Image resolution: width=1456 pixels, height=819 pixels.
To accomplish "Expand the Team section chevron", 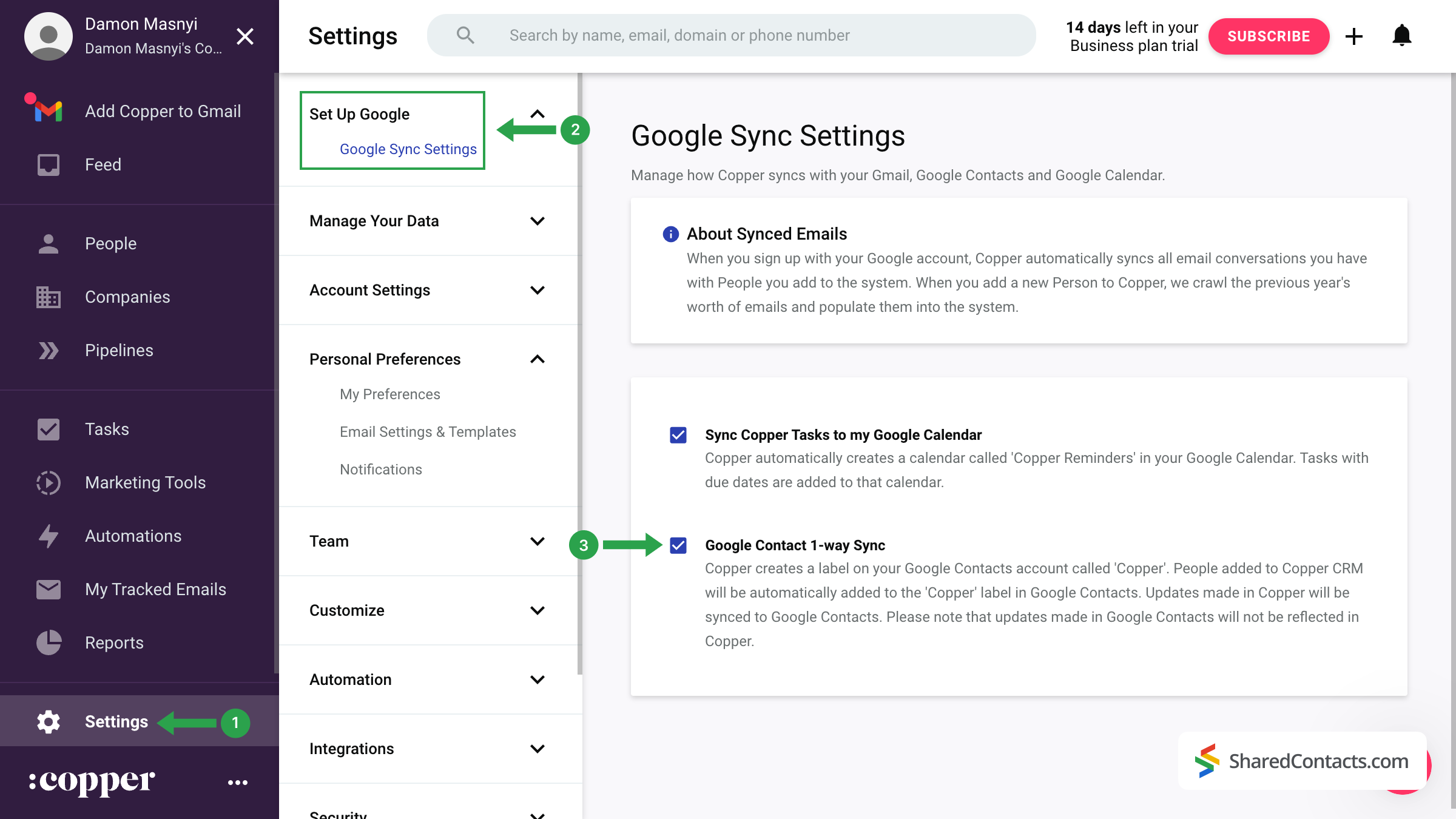I will coord(538,541).
